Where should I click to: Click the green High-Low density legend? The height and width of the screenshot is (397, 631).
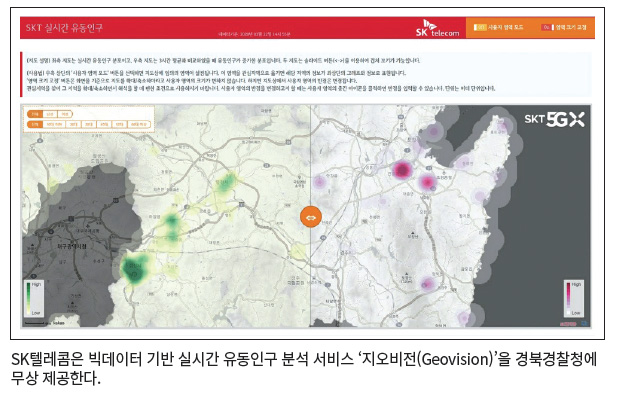[x=34, y=299]
